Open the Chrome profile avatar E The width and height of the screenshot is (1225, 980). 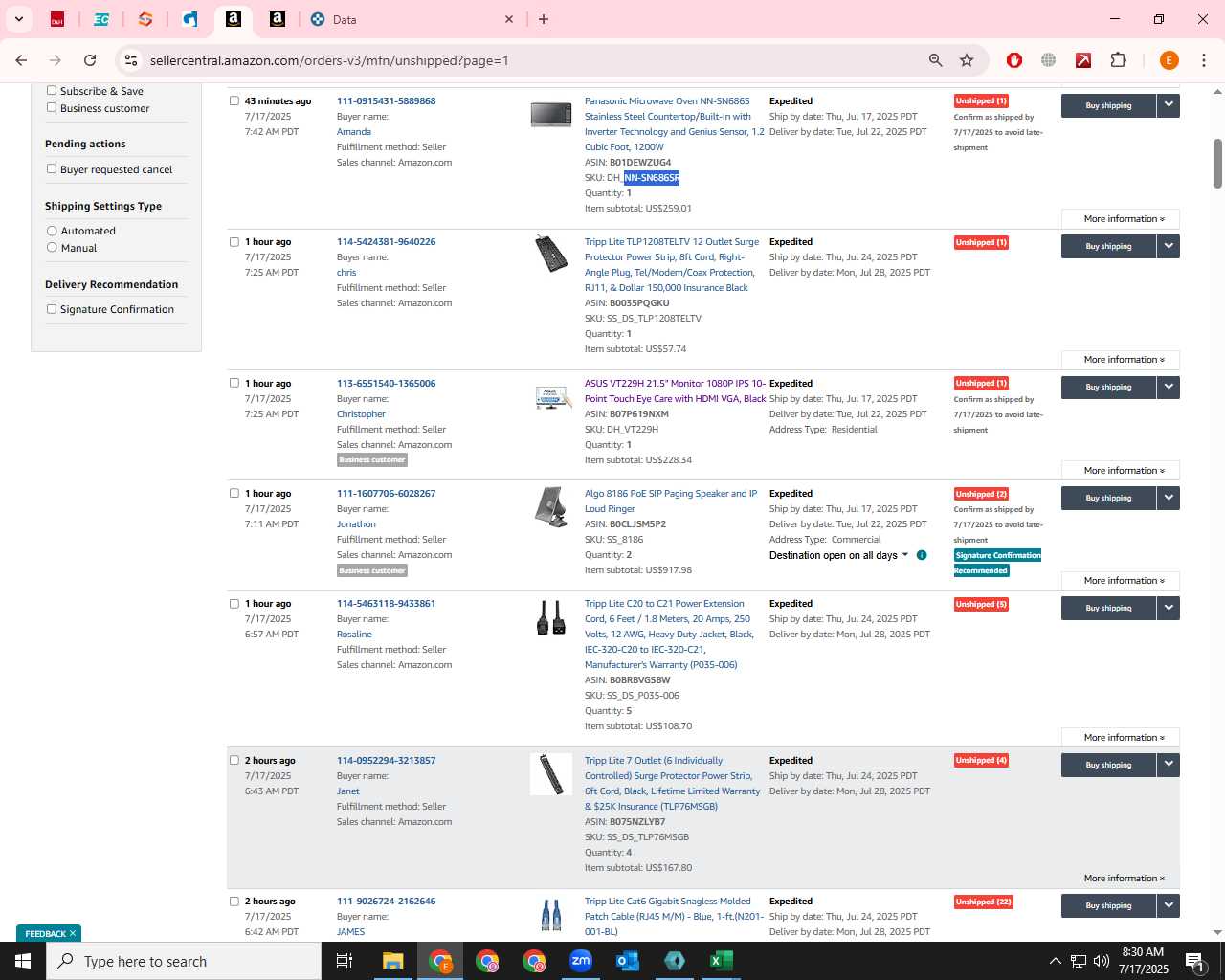tap(1169, 60)
